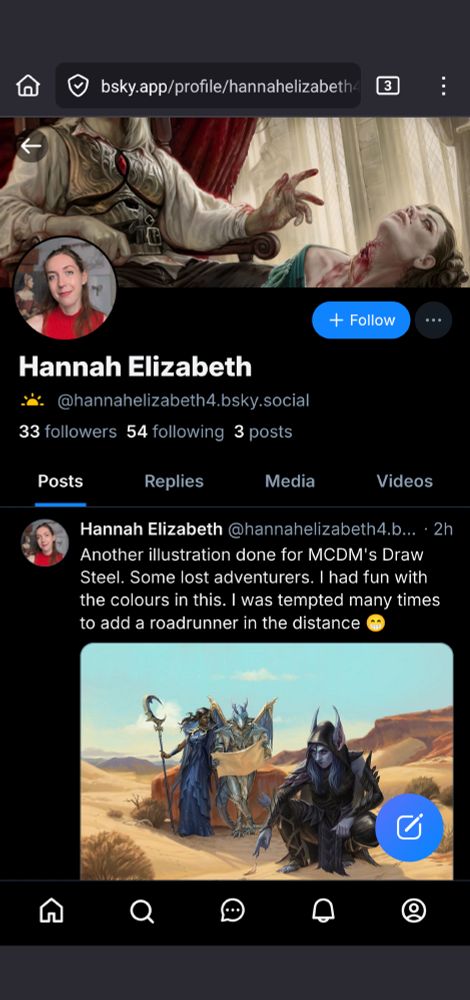This screenshot has height=1000, width=470.
Task: Tap the browser home icon
Action: click(x=28, y=85)
